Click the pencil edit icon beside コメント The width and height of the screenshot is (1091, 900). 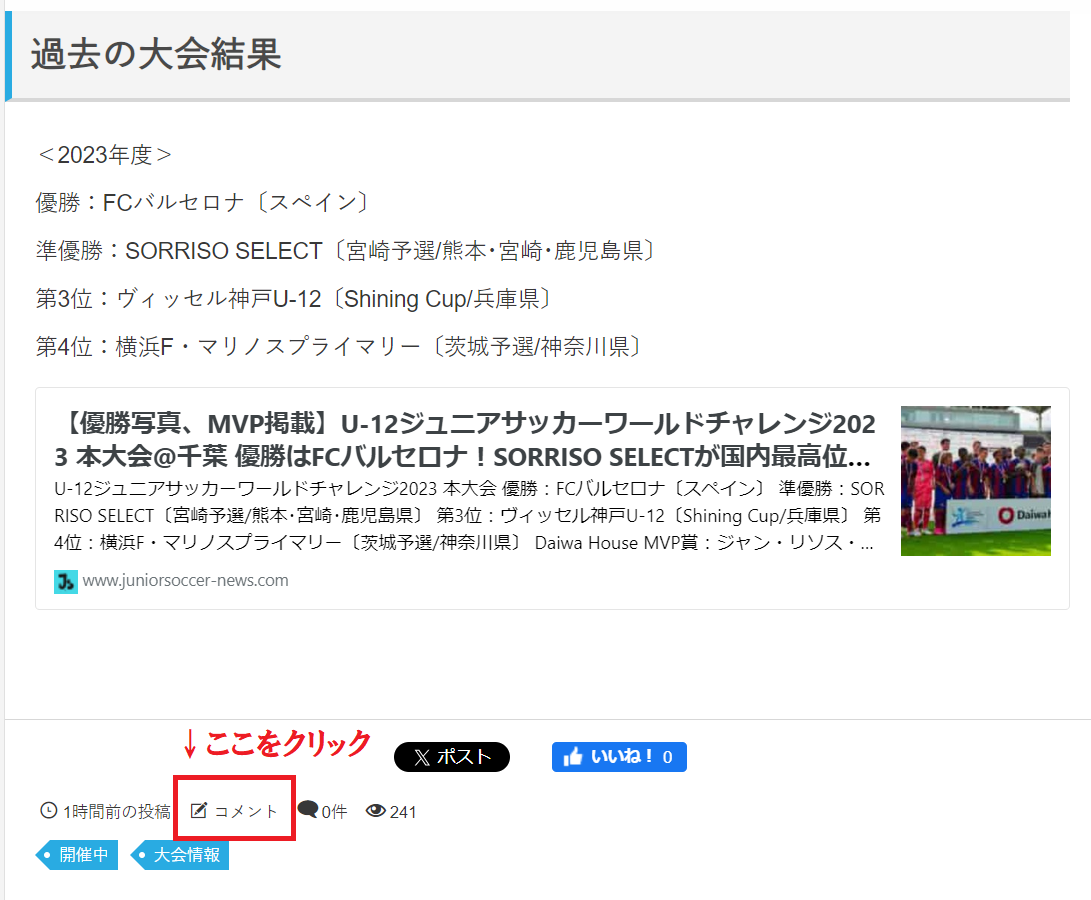pyautogui.click(x=199, y=810)
